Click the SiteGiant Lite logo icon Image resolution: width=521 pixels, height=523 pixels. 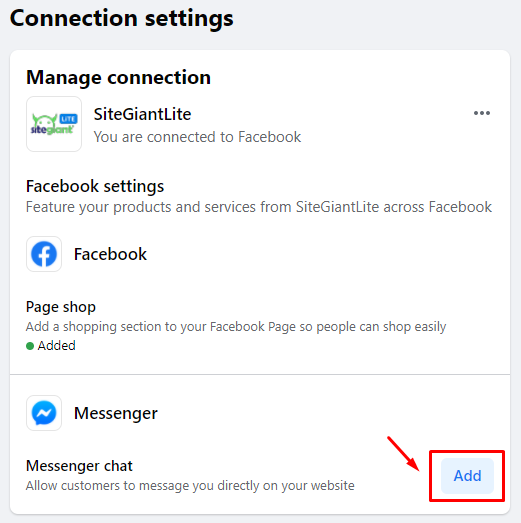pos(54,124)
